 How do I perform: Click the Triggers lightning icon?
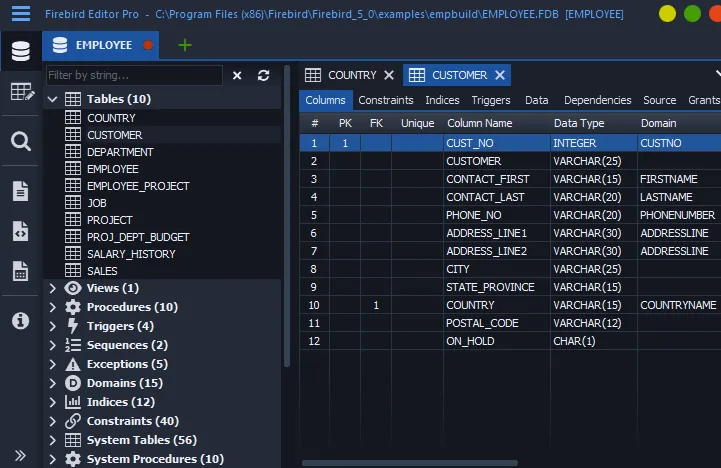tap(73, 326)
